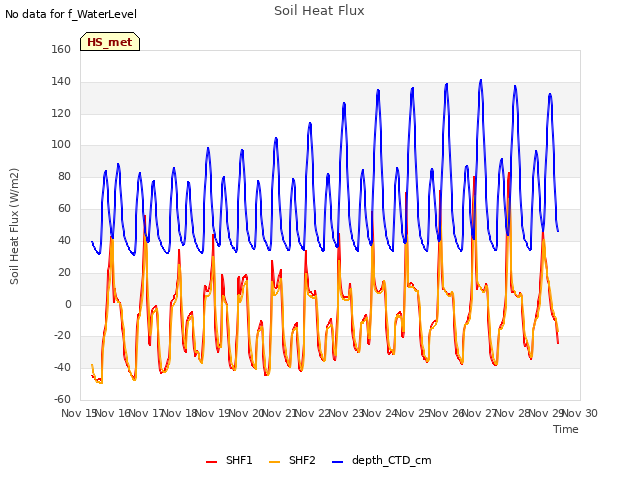The image size is (640, 480).
Task: Toggle the SHF2 legend entry
Action: point(292,460)
